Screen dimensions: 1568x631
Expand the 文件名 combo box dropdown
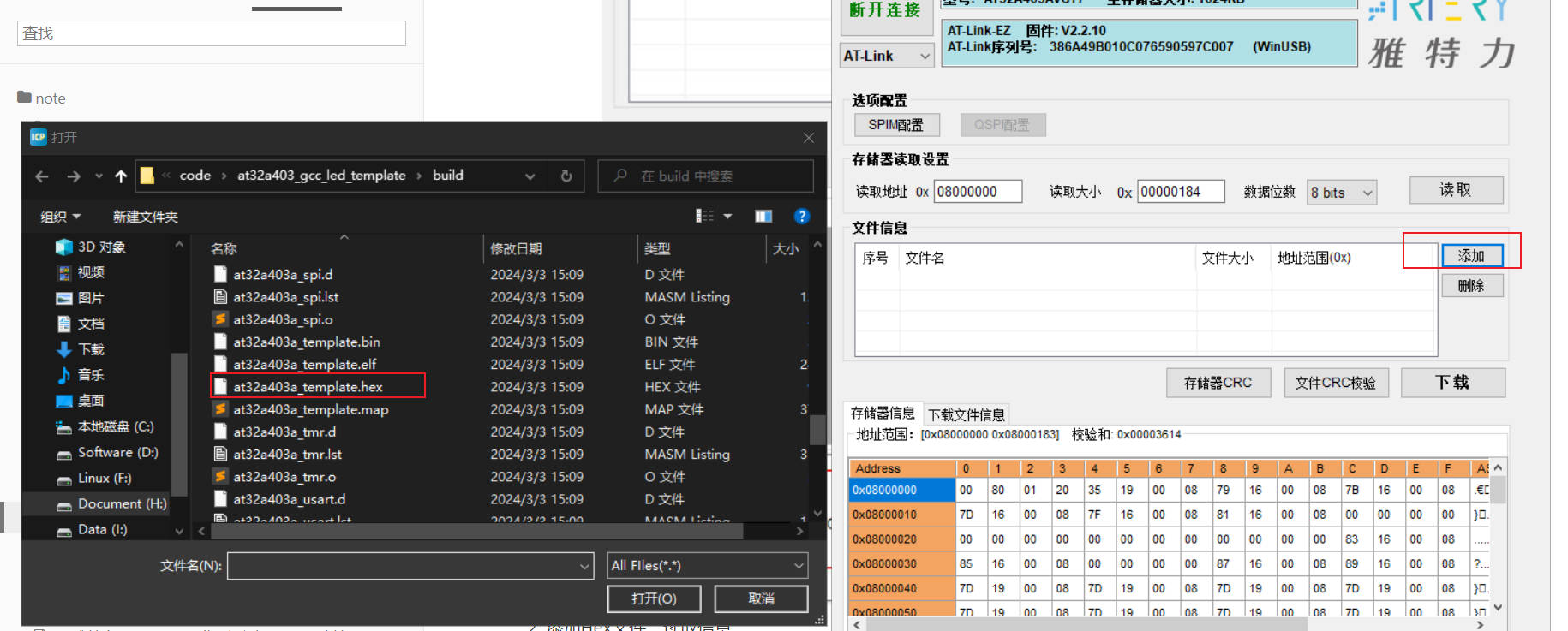[585, 566]
